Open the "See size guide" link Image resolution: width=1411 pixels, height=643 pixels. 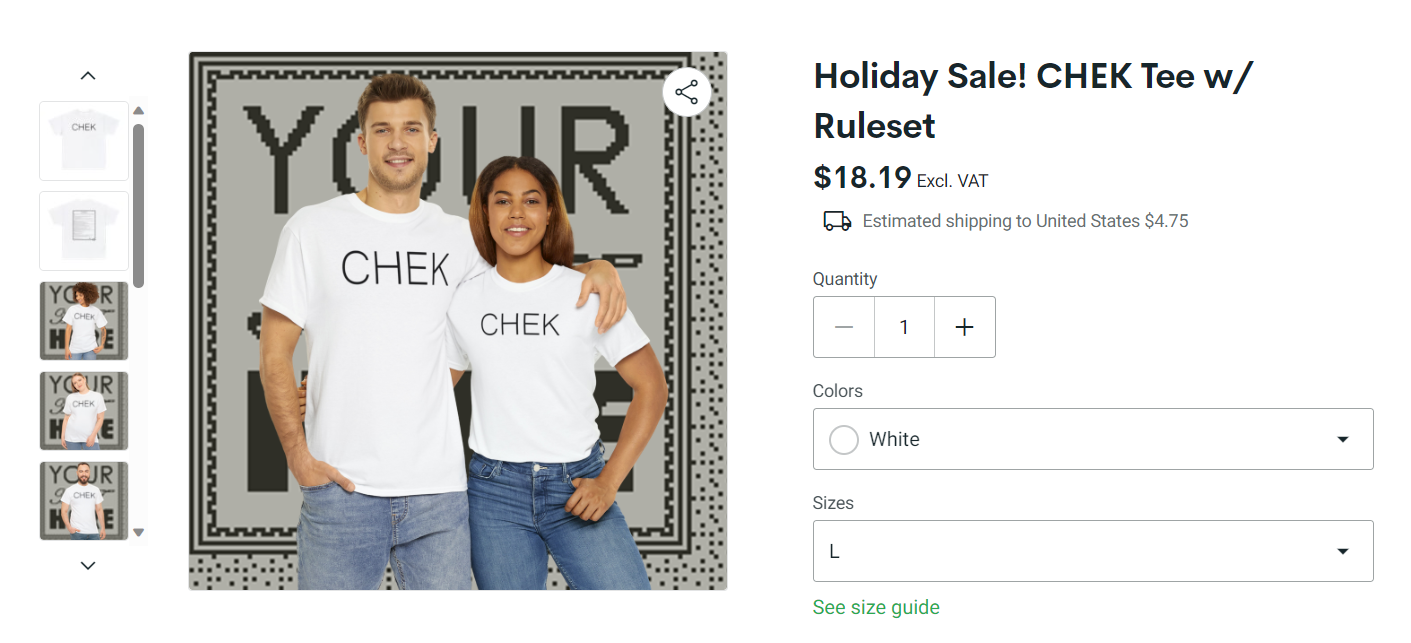pyautogui.click(x=876, y=607)
